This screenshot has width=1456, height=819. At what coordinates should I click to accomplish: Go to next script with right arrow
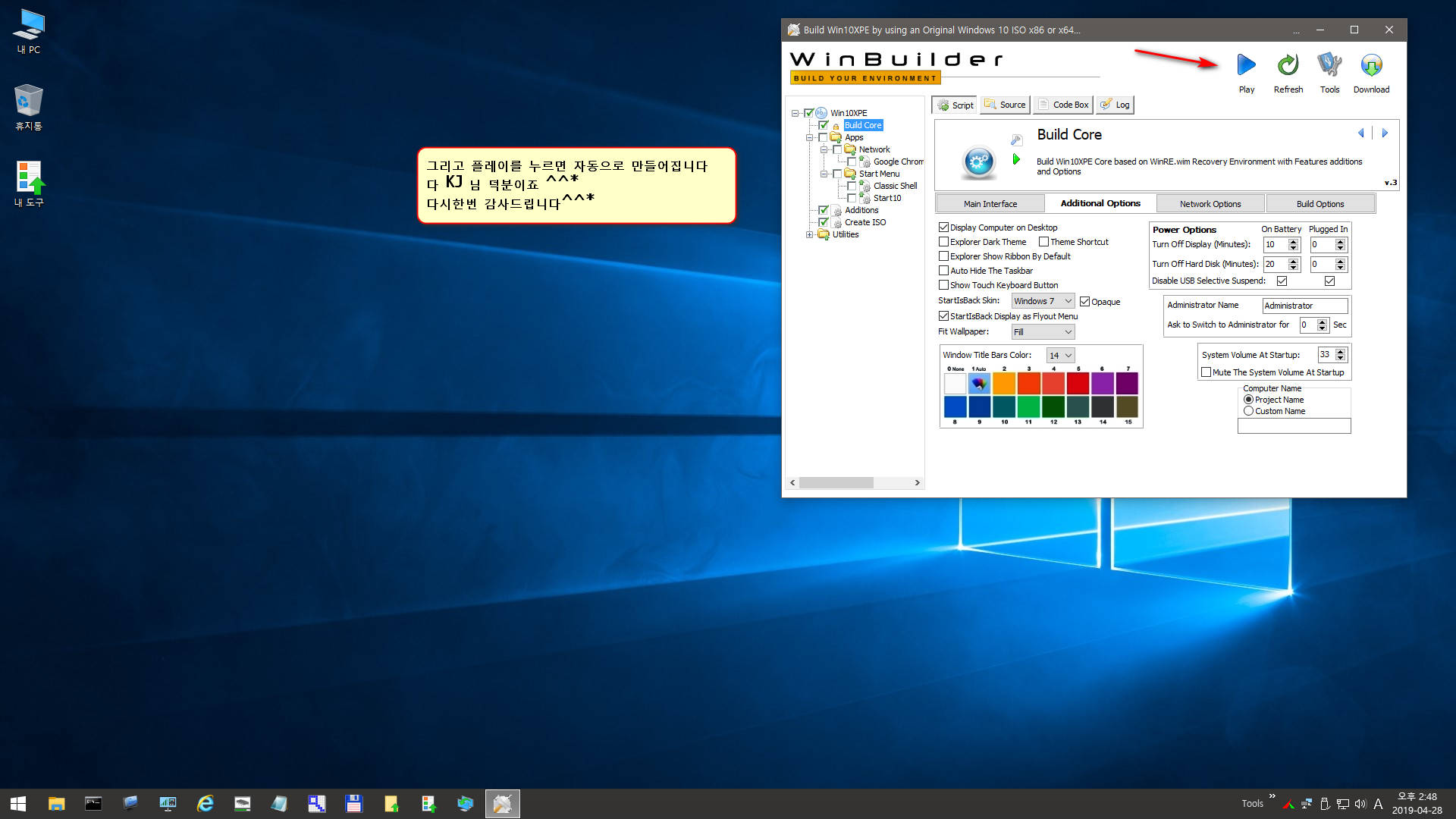pyautogui.click(x=1385, y=133)
